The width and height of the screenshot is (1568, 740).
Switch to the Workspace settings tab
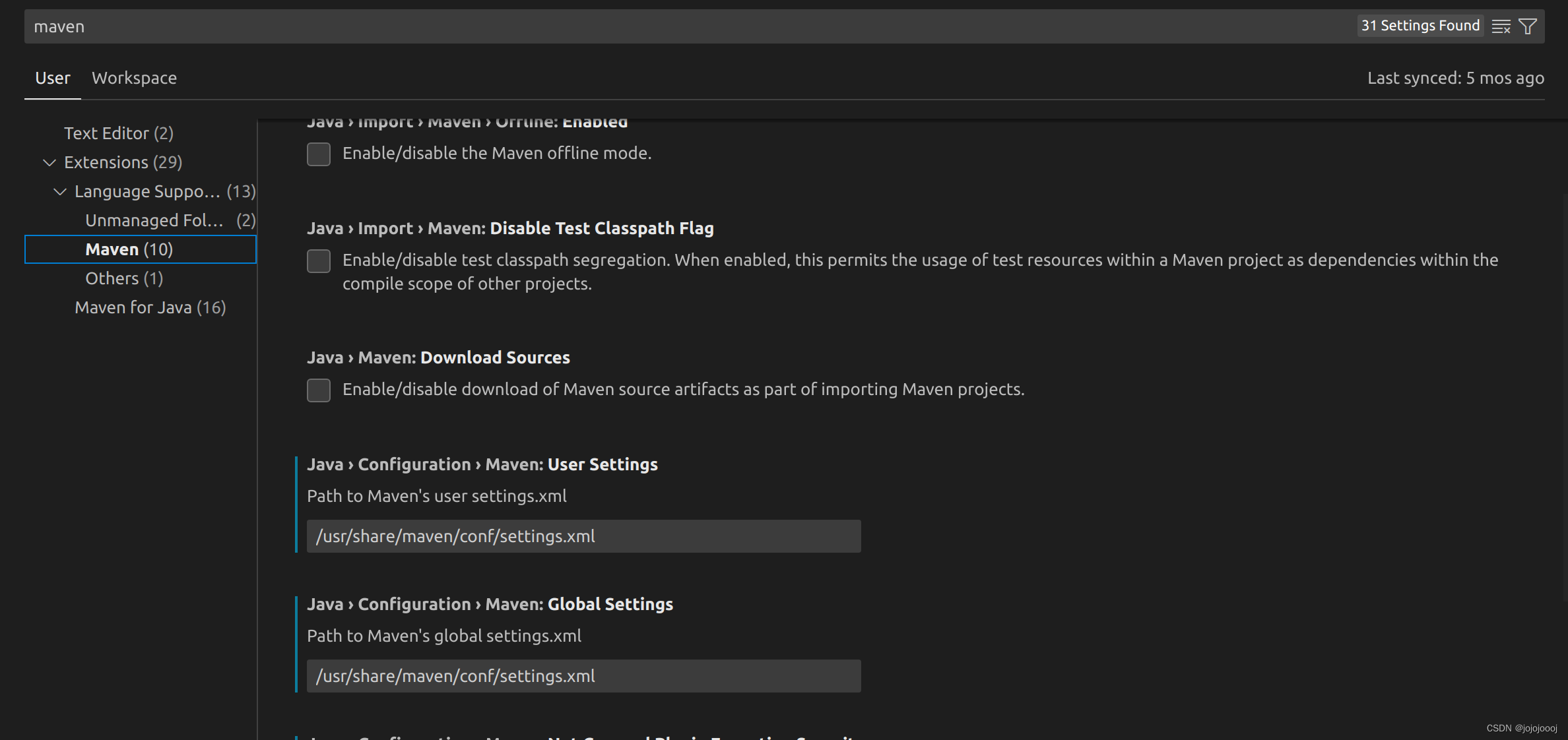click(x=134, y=78)
